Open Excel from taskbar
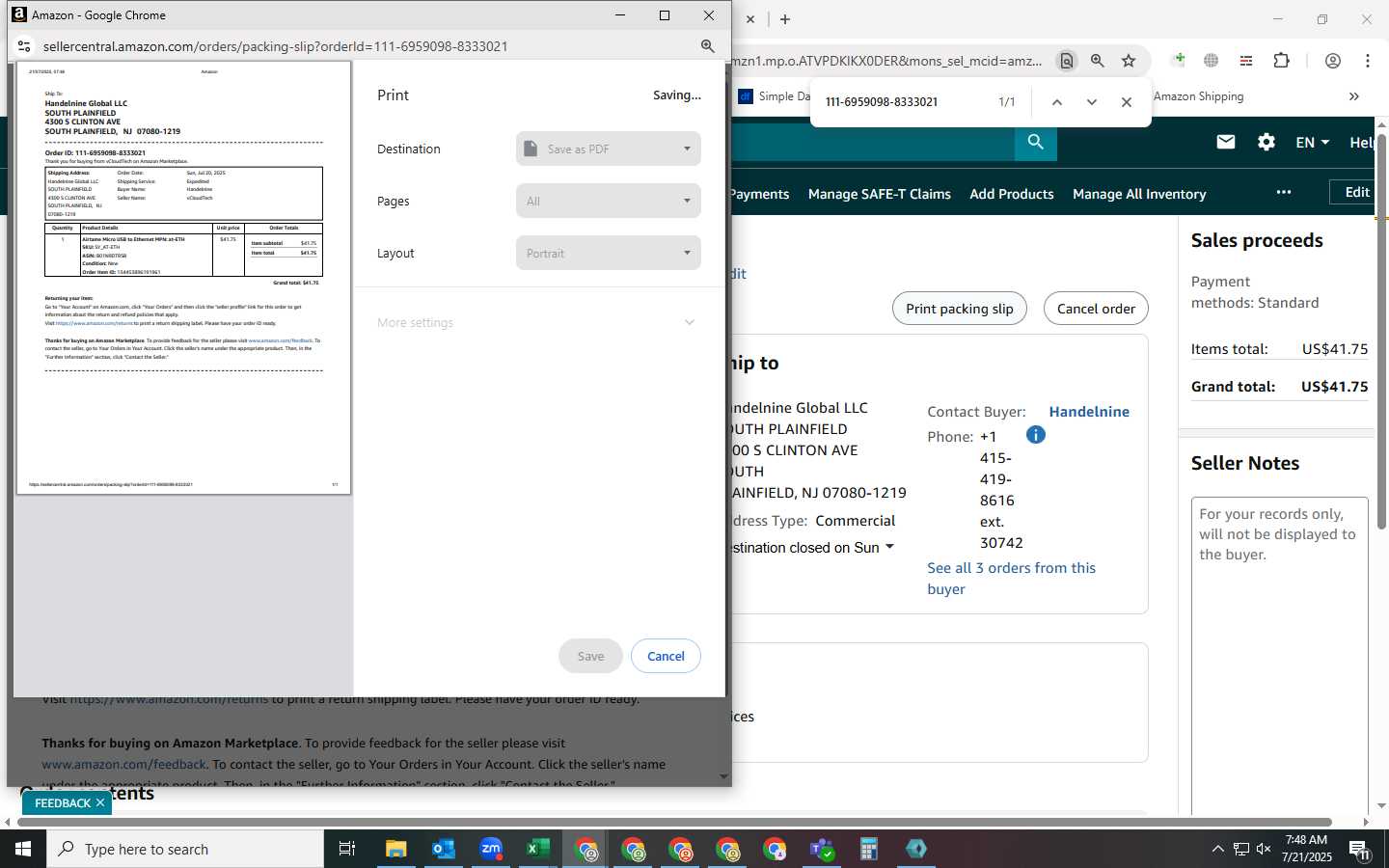 (538, 849)
